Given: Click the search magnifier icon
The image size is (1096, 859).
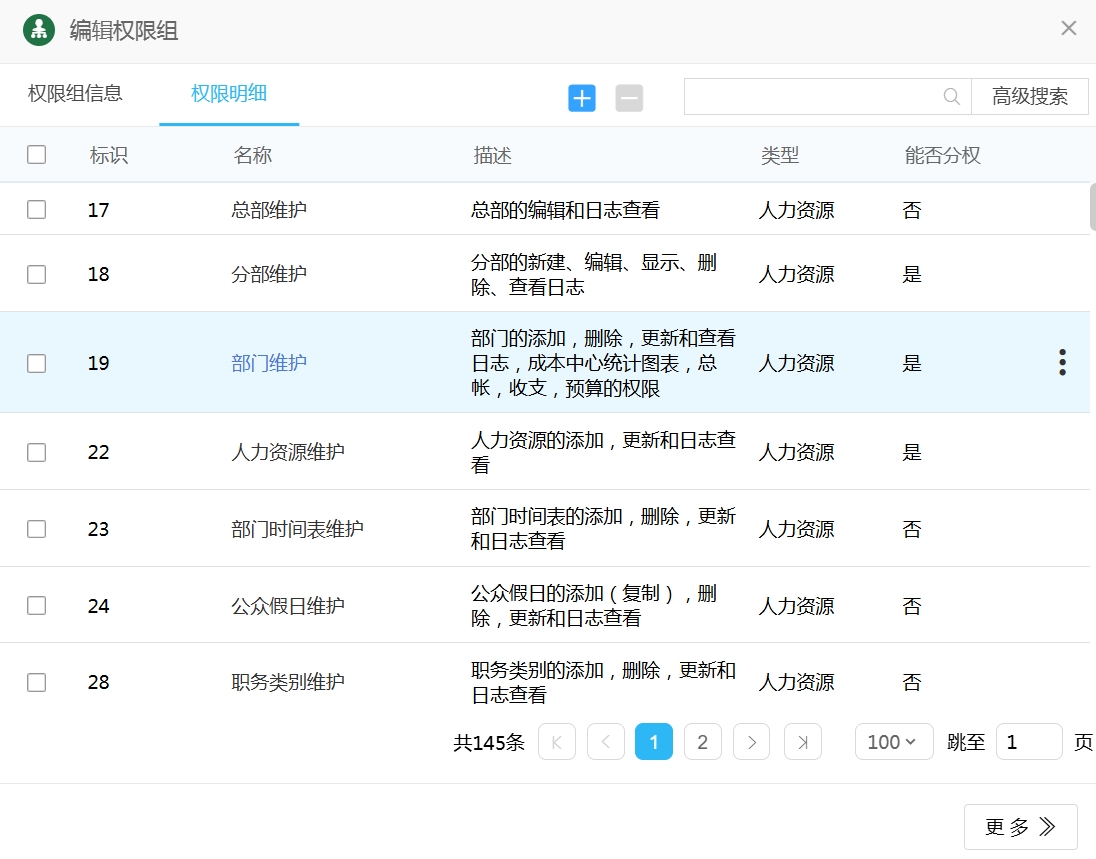Looking at the screenshot, I should click(951, 97).
